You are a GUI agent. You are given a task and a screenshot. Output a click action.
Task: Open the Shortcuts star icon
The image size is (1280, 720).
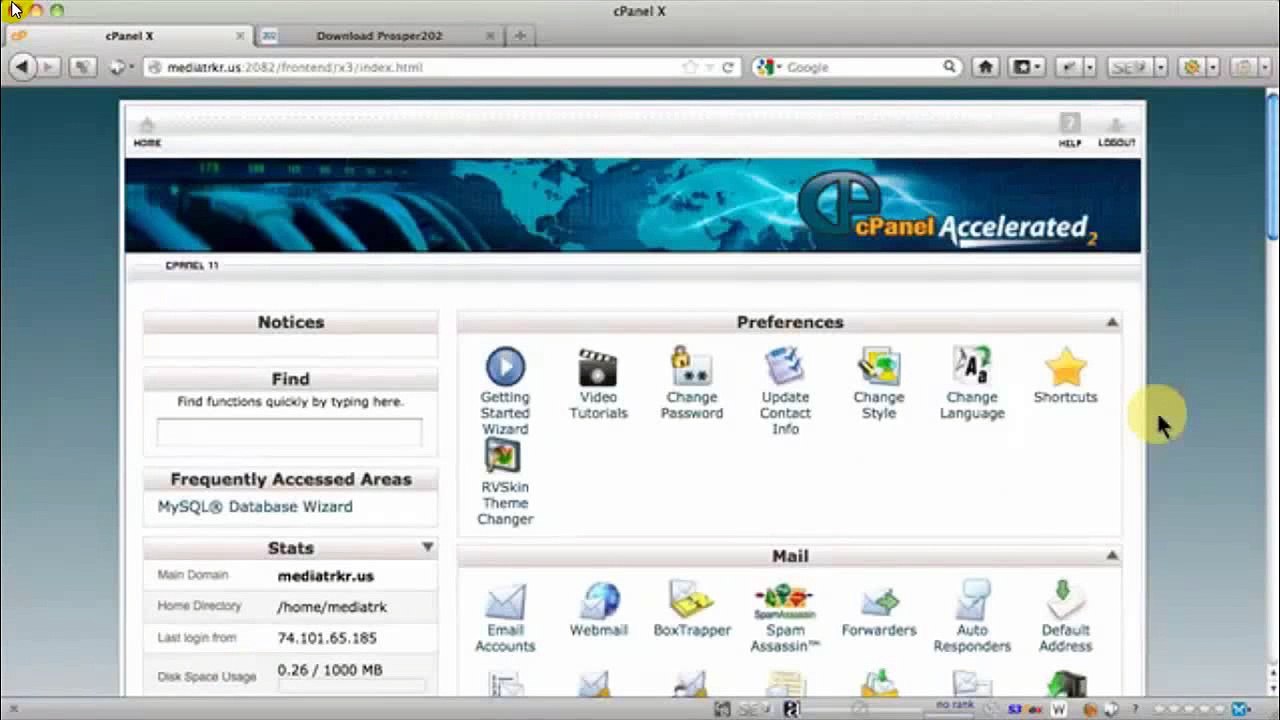tap(1065, 375)
